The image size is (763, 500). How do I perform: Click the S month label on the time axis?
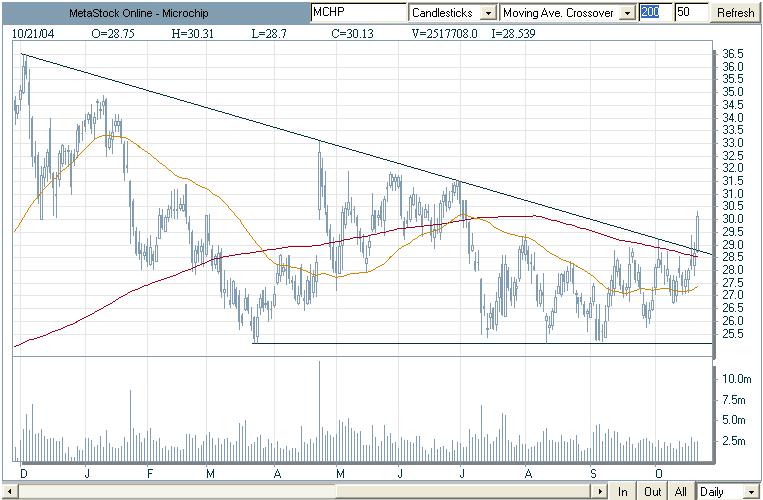[x=592, y=473]
